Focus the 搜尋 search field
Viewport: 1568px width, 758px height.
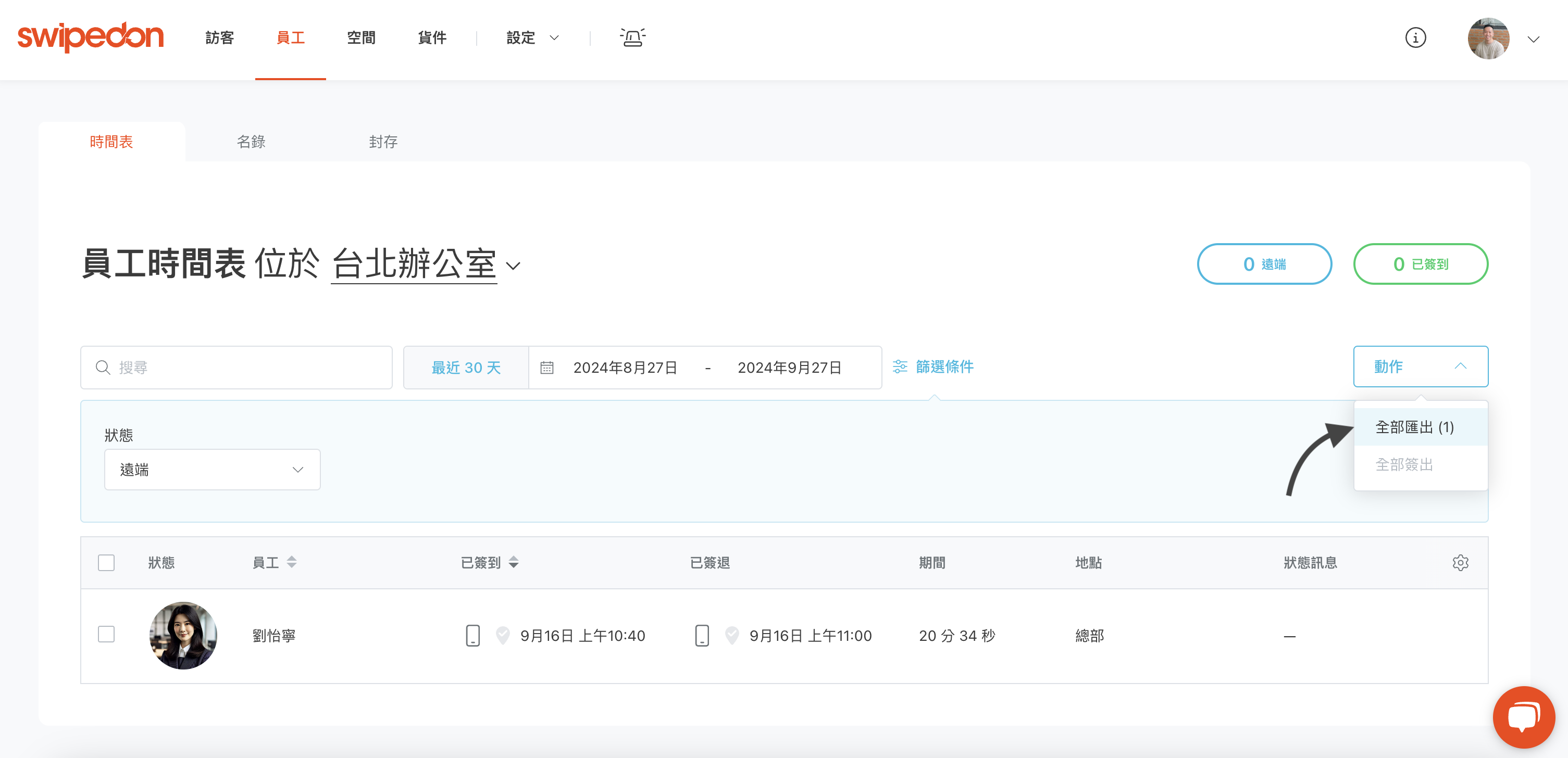(236, 368)
